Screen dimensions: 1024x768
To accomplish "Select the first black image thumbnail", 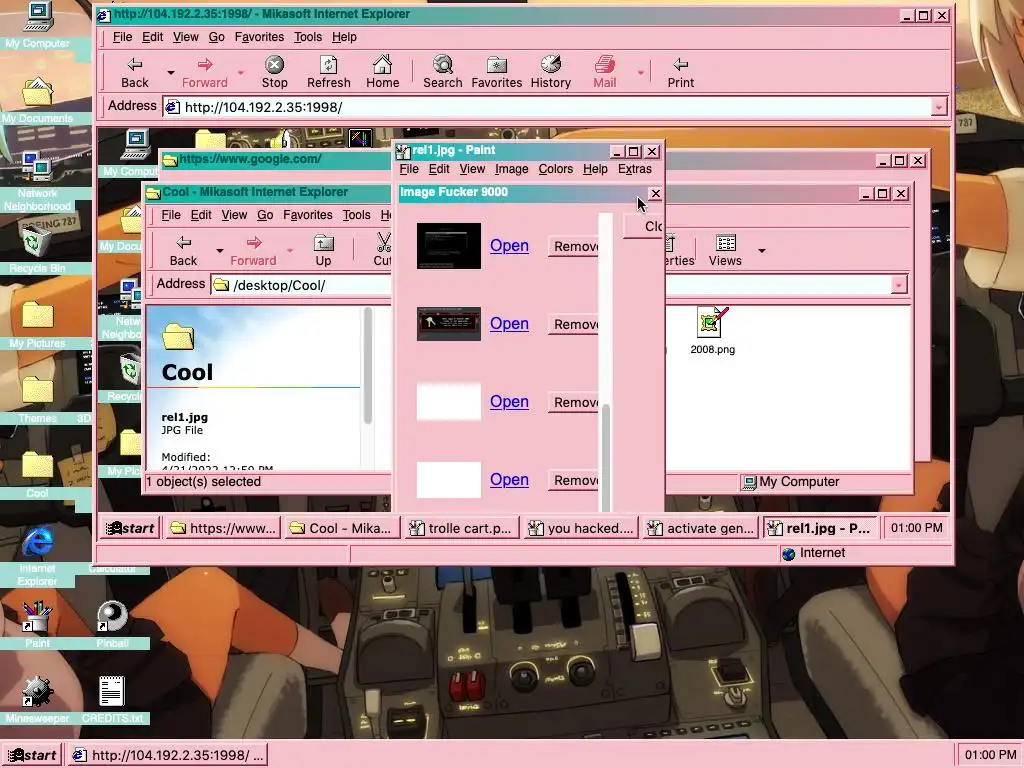I will 449,246.
